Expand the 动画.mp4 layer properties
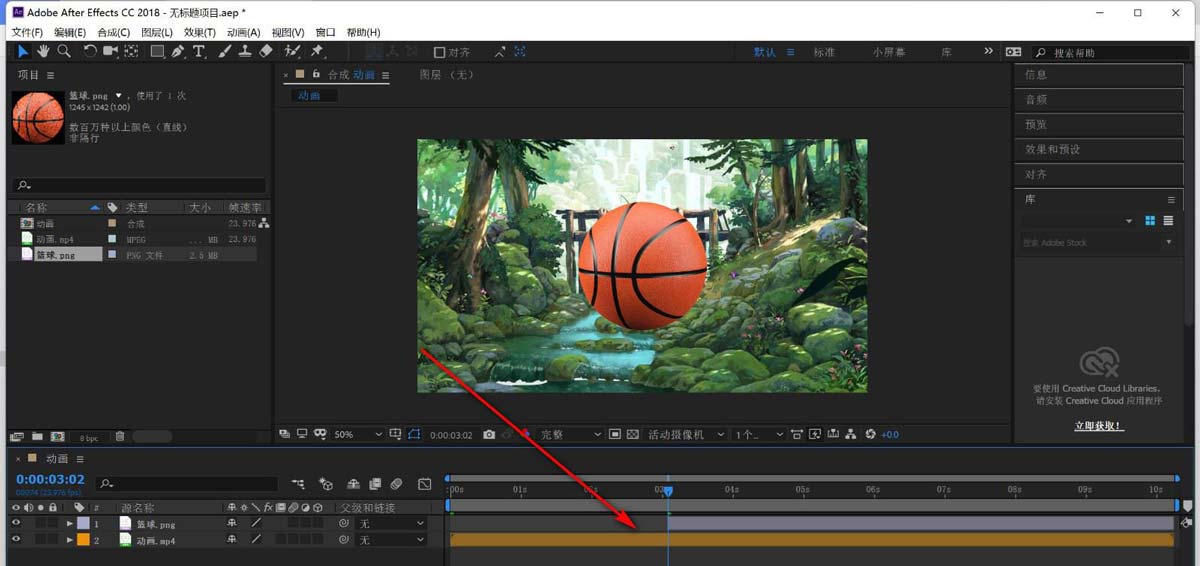The width and height of the screenshot is (1200, 566). point(70,540)
